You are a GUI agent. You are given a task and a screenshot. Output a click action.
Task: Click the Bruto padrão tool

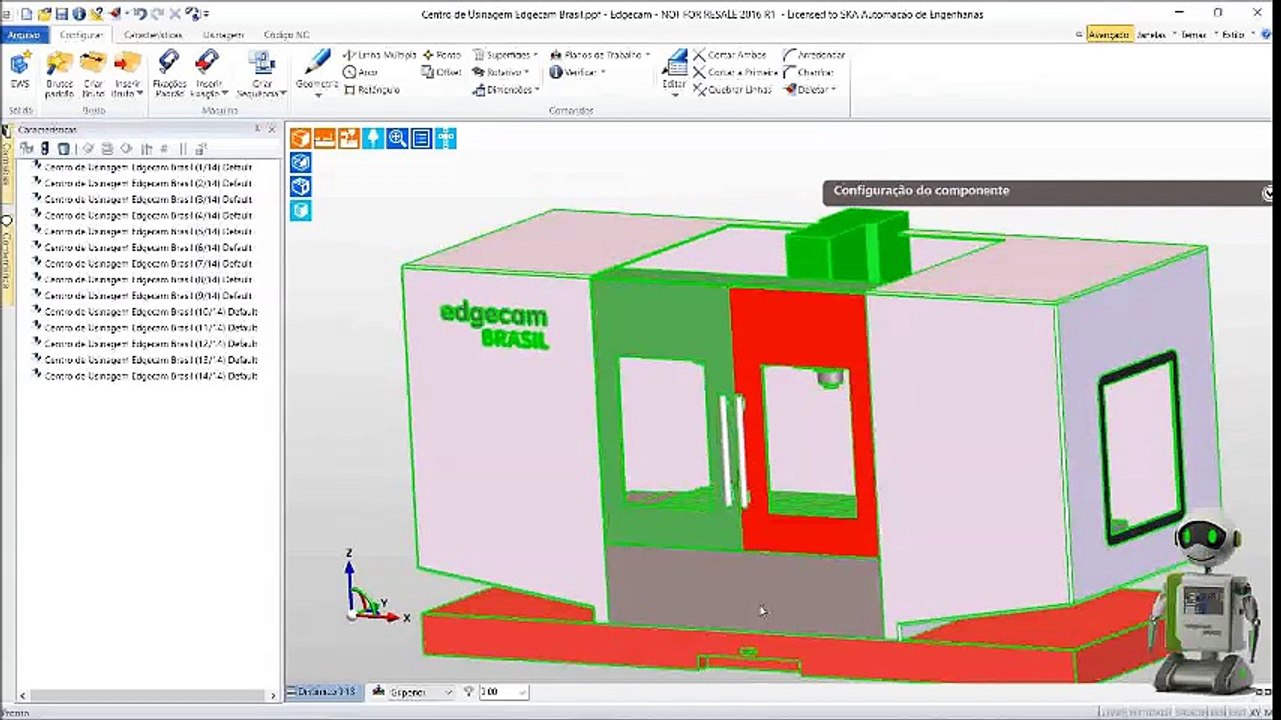click(59, 74)
